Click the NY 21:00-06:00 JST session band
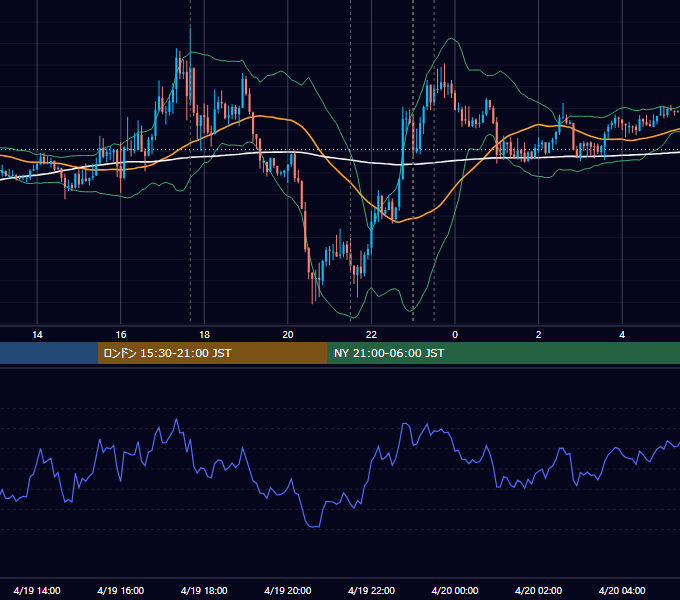This screenshot has height=600, width=680. 503,353
